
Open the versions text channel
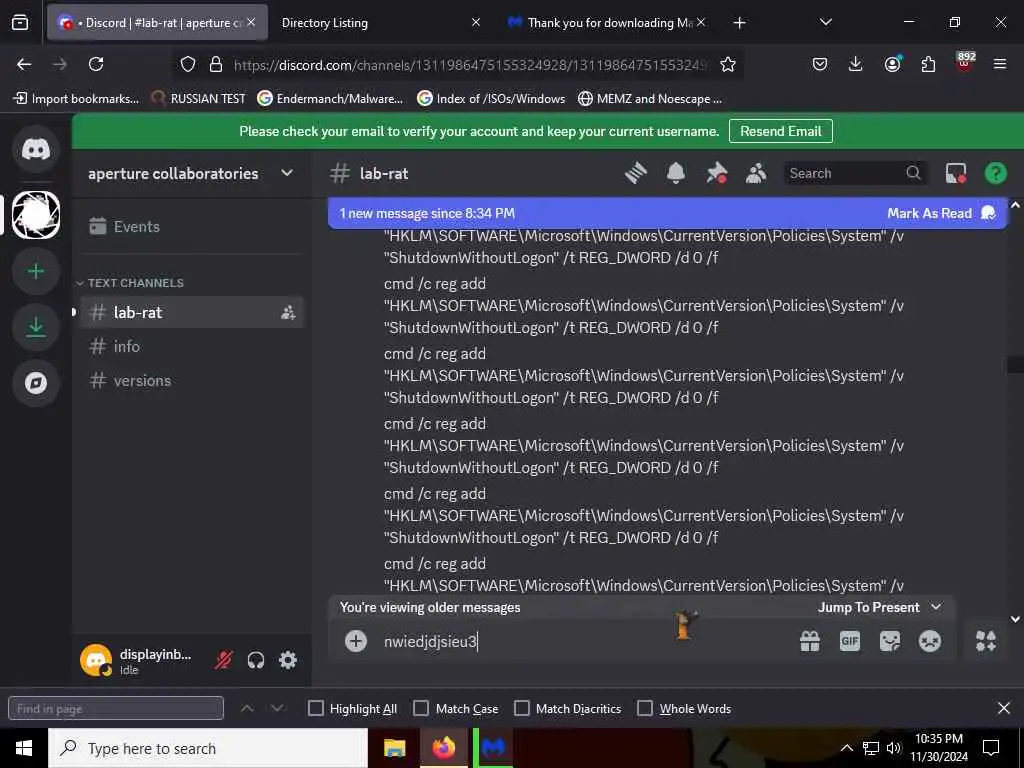click(x=192, y=381)
